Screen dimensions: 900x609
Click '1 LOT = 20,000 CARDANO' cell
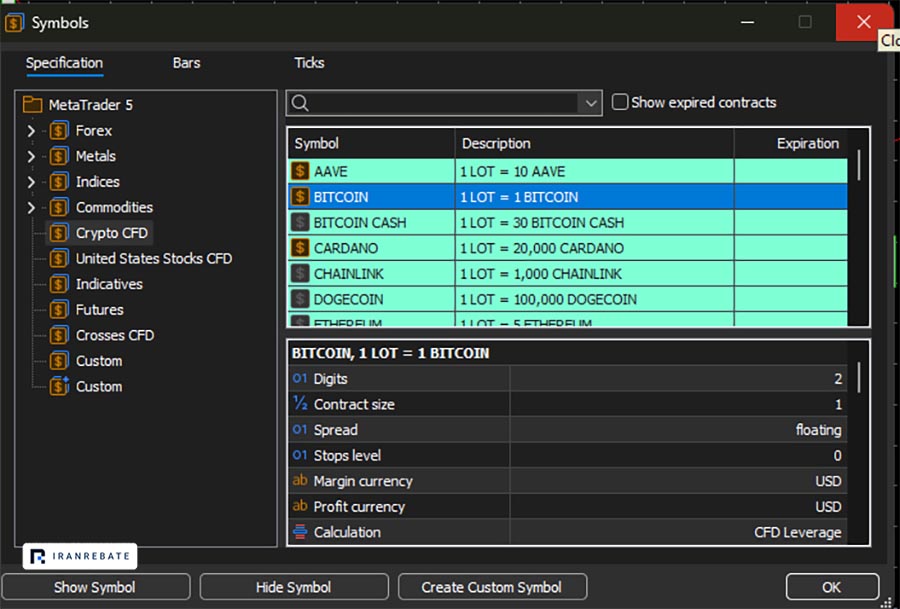point(594,248)
